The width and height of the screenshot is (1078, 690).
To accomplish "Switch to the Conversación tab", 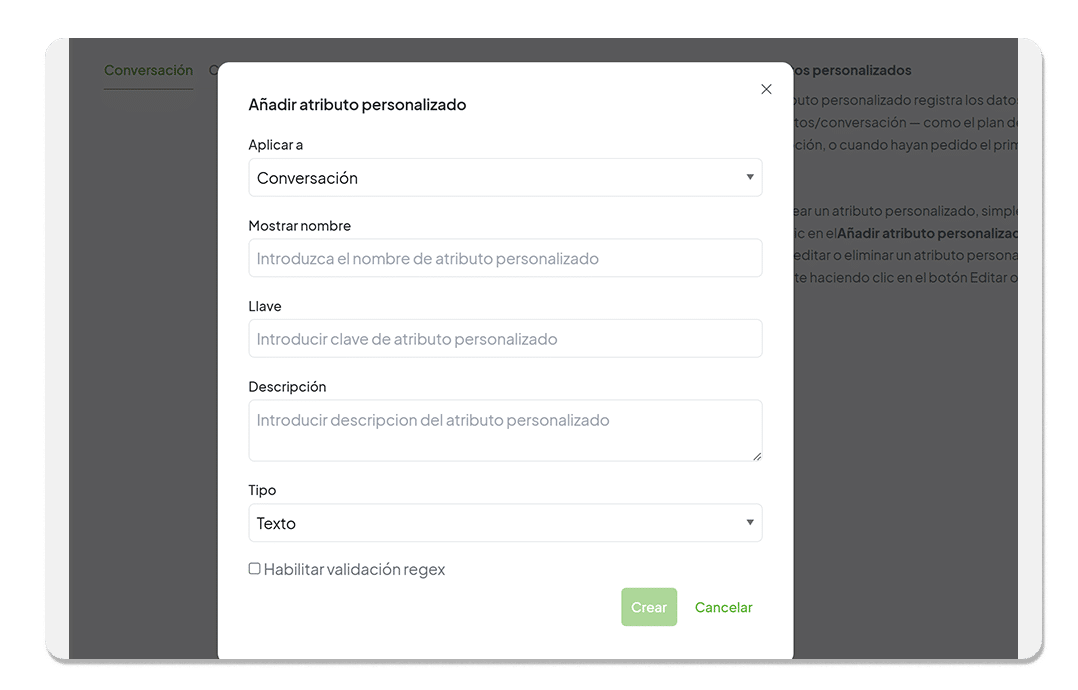I will pyautogui.click(x=148, y=71).
